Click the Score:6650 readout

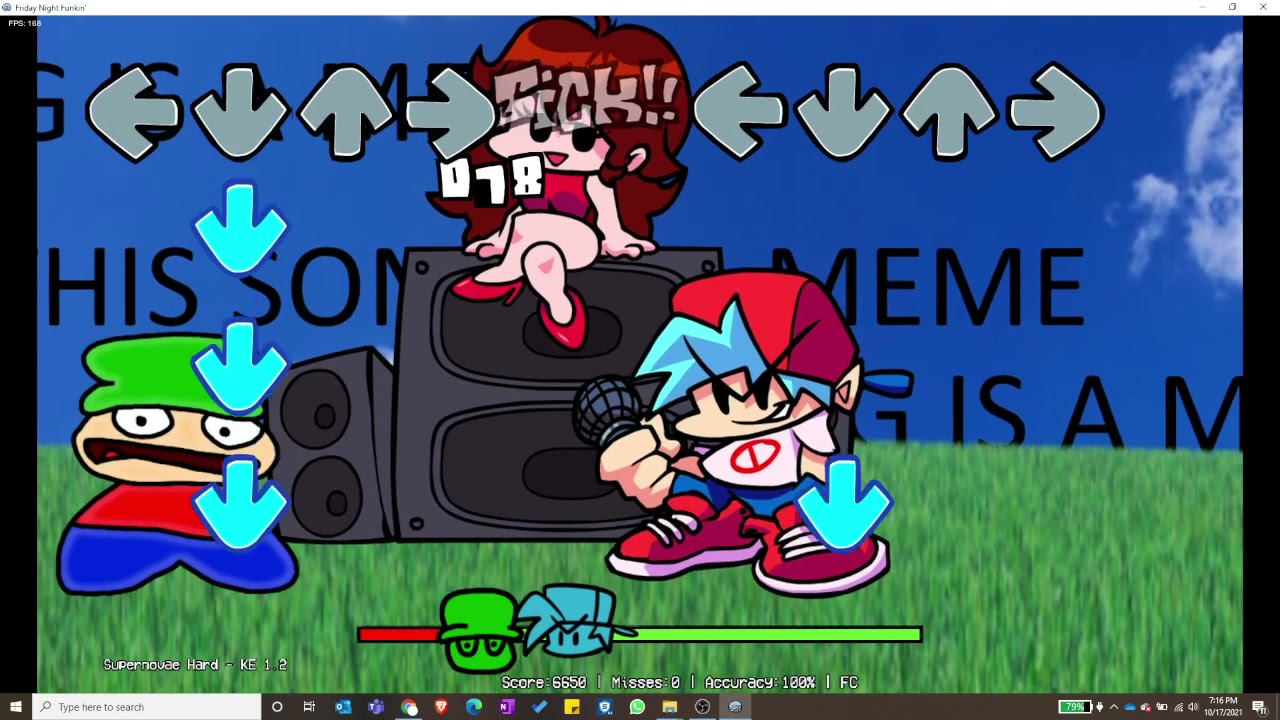coord(544,682)
